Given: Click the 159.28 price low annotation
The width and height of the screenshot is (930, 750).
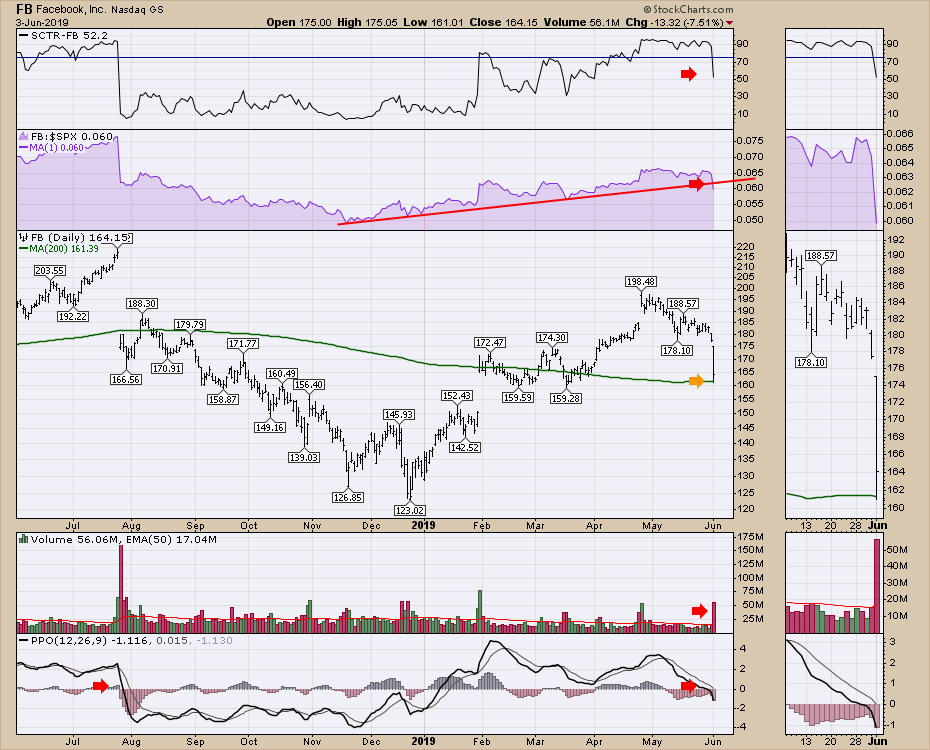Looking at the screenshot, I should click(566, 399).
